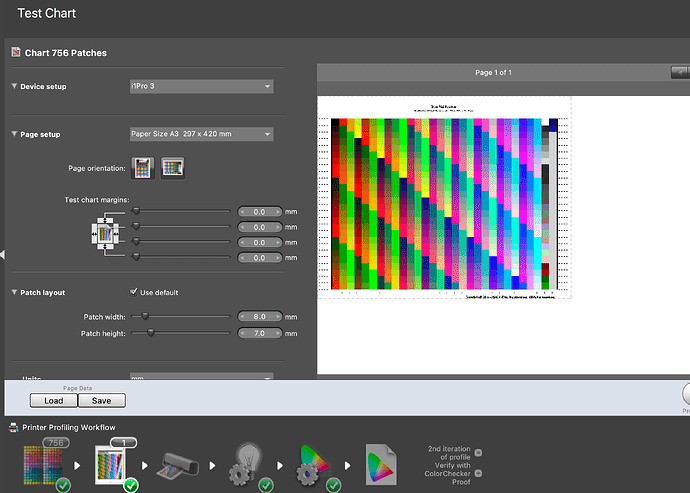
Task: Select landscape page orientation icon
Action: tap(172, 168)
